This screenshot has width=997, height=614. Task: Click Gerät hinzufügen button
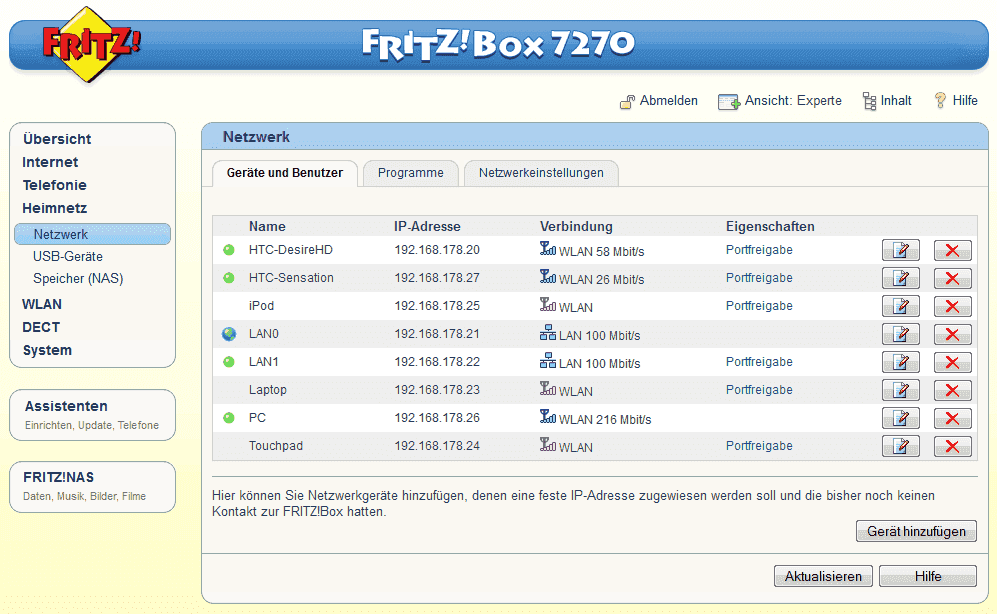[916, 531]
